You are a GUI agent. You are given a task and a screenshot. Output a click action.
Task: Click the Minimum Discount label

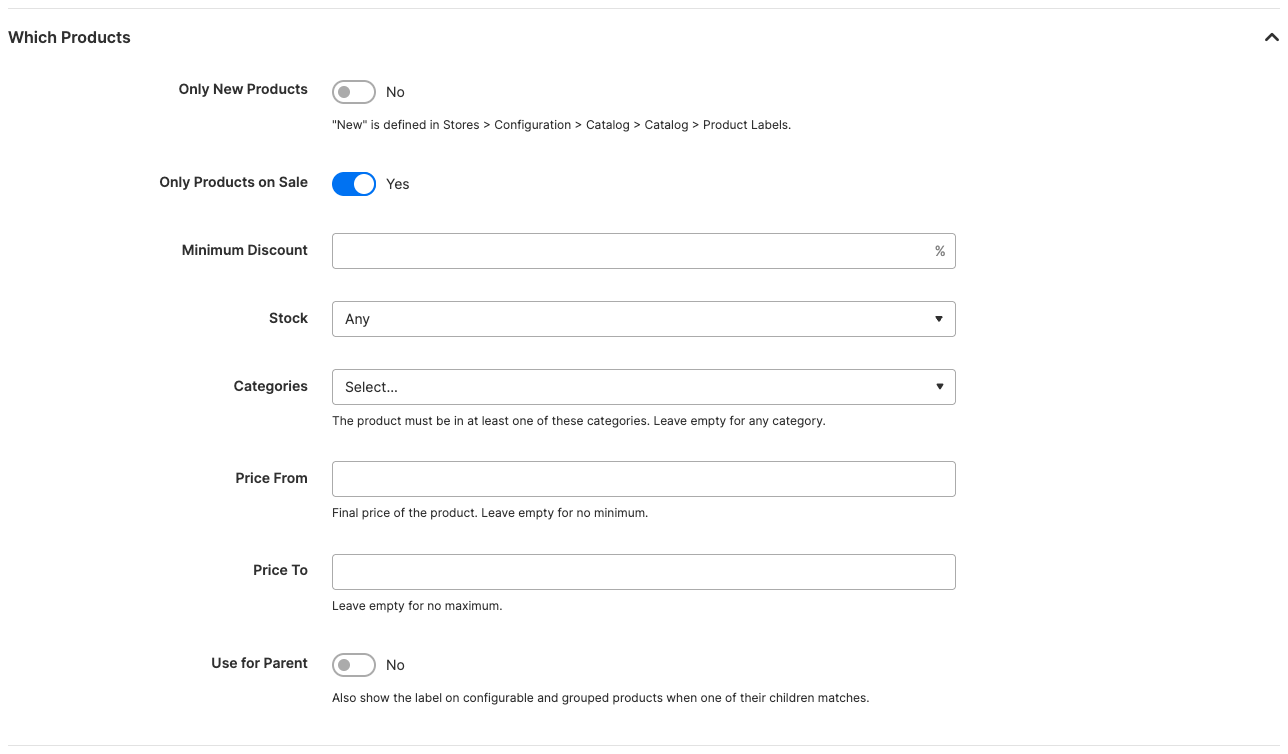pos(245,250)
